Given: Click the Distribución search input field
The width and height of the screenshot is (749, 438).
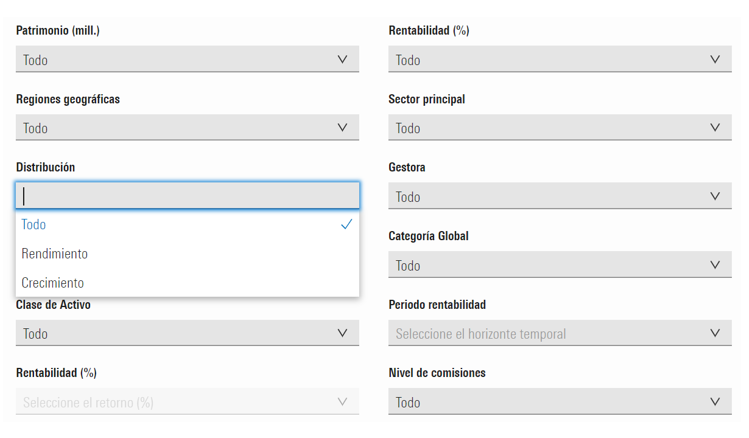Looking at the screenshot, I should [187, 196].
